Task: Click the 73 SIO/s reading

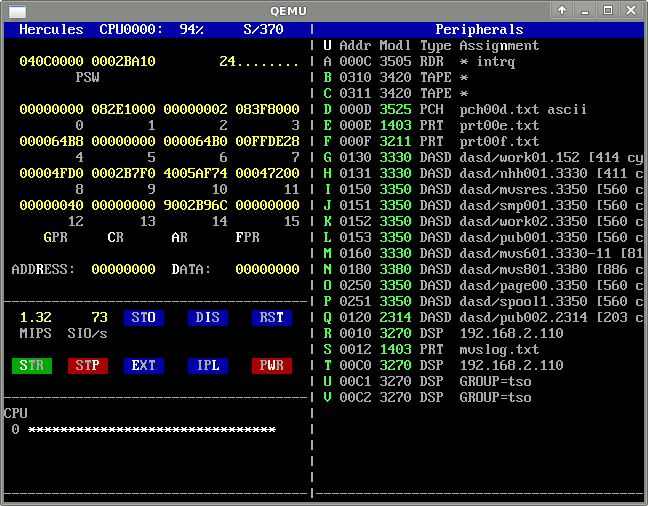Action: point(100,317)
